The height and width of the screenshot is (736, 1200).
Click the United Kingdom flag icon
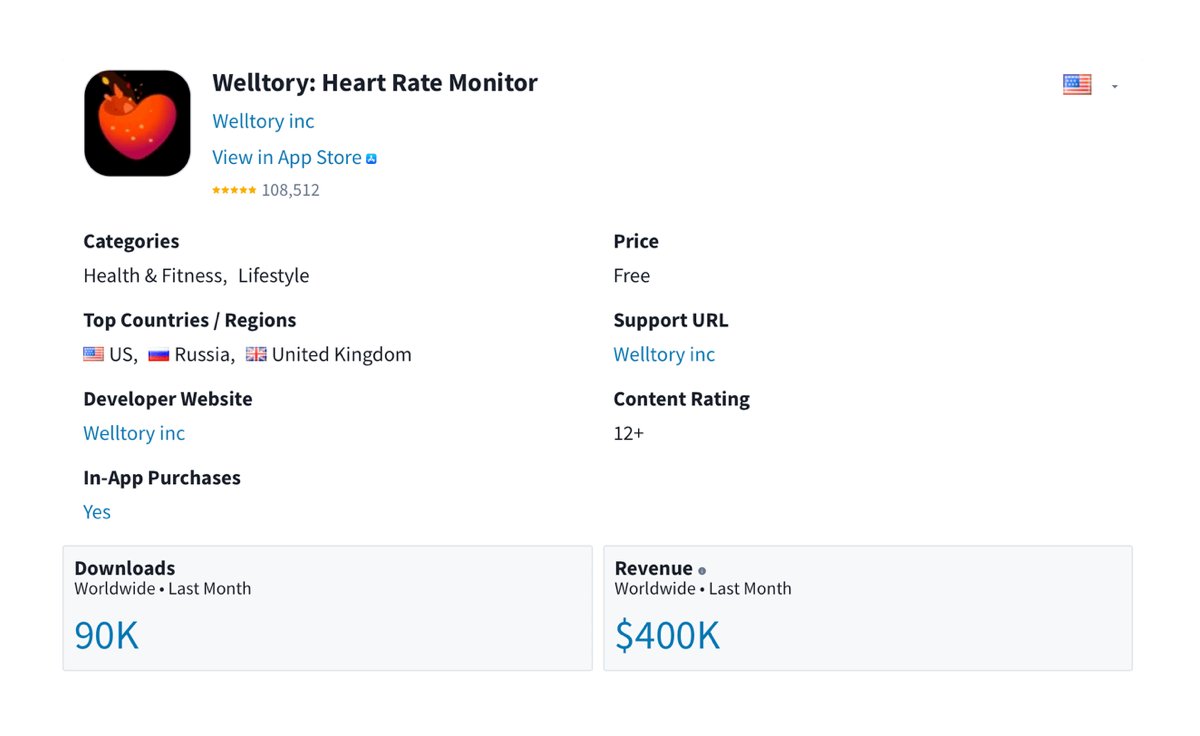pos(257,354)
